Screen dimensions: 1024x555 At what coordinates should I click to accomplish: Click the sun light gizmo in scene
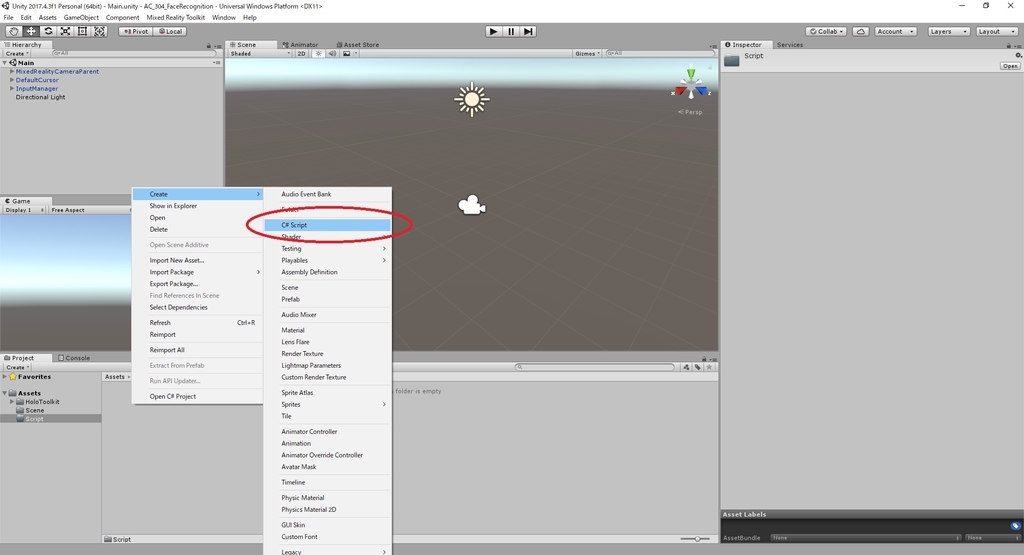[472, 99]
